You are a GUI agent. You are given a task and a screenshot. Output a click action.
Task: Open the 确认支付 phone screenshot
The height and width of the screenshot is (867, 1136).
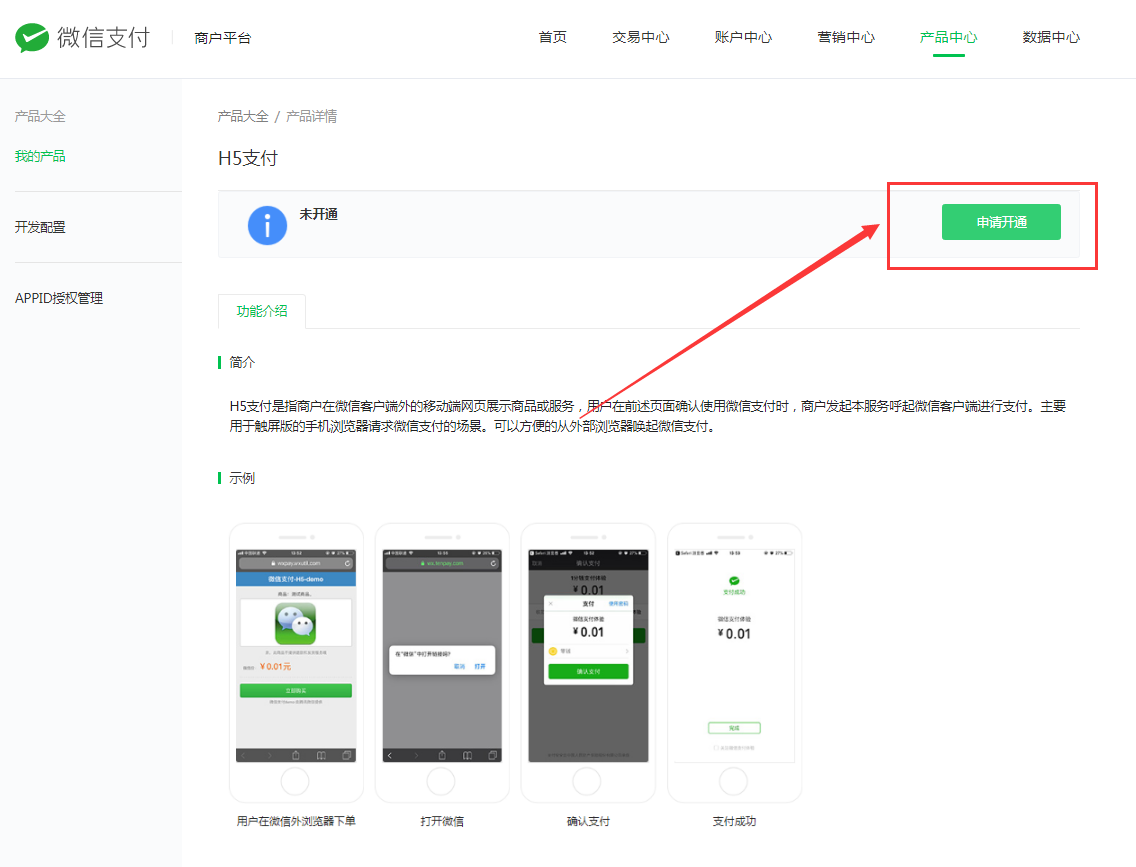588,663
